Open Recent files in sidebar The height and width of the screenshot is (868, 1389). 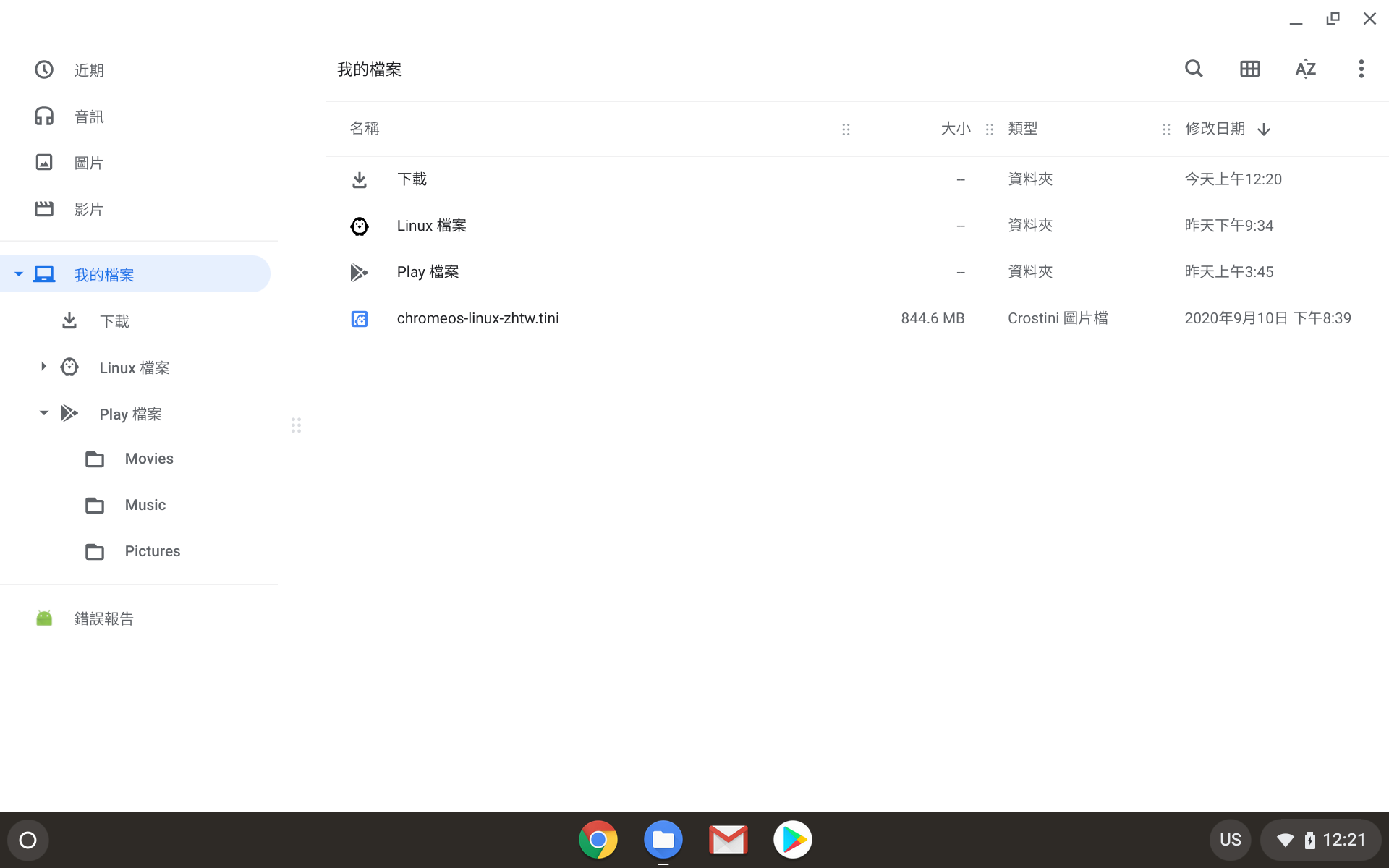tap(88, 70)
